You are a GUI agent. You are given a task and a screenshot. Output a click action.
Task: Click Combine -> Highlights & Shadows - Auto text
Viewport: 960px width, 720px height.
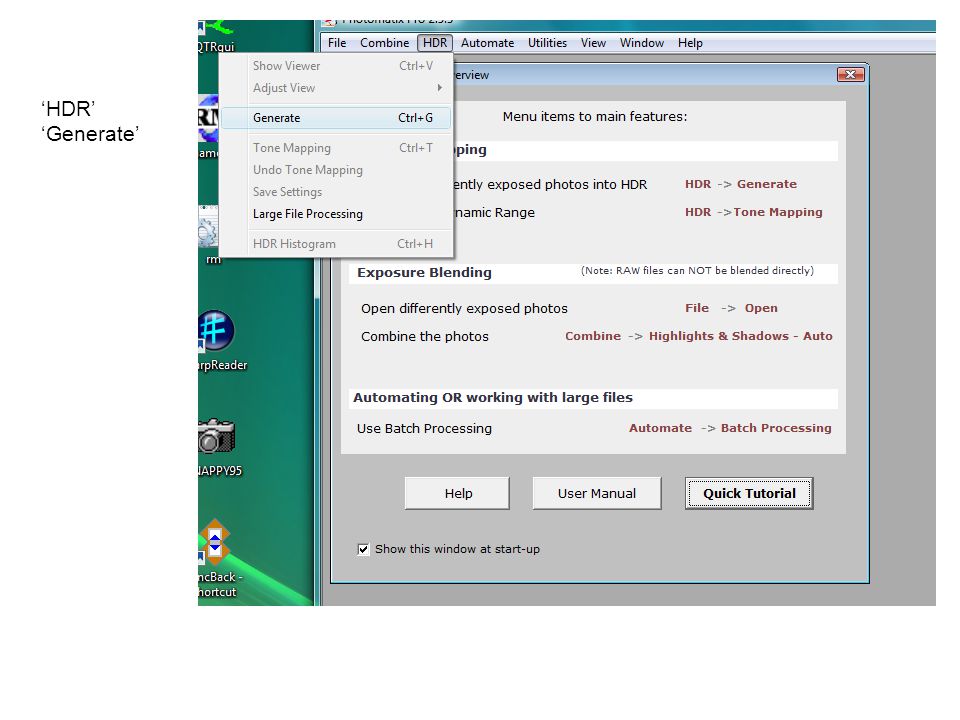coord(699,336)
